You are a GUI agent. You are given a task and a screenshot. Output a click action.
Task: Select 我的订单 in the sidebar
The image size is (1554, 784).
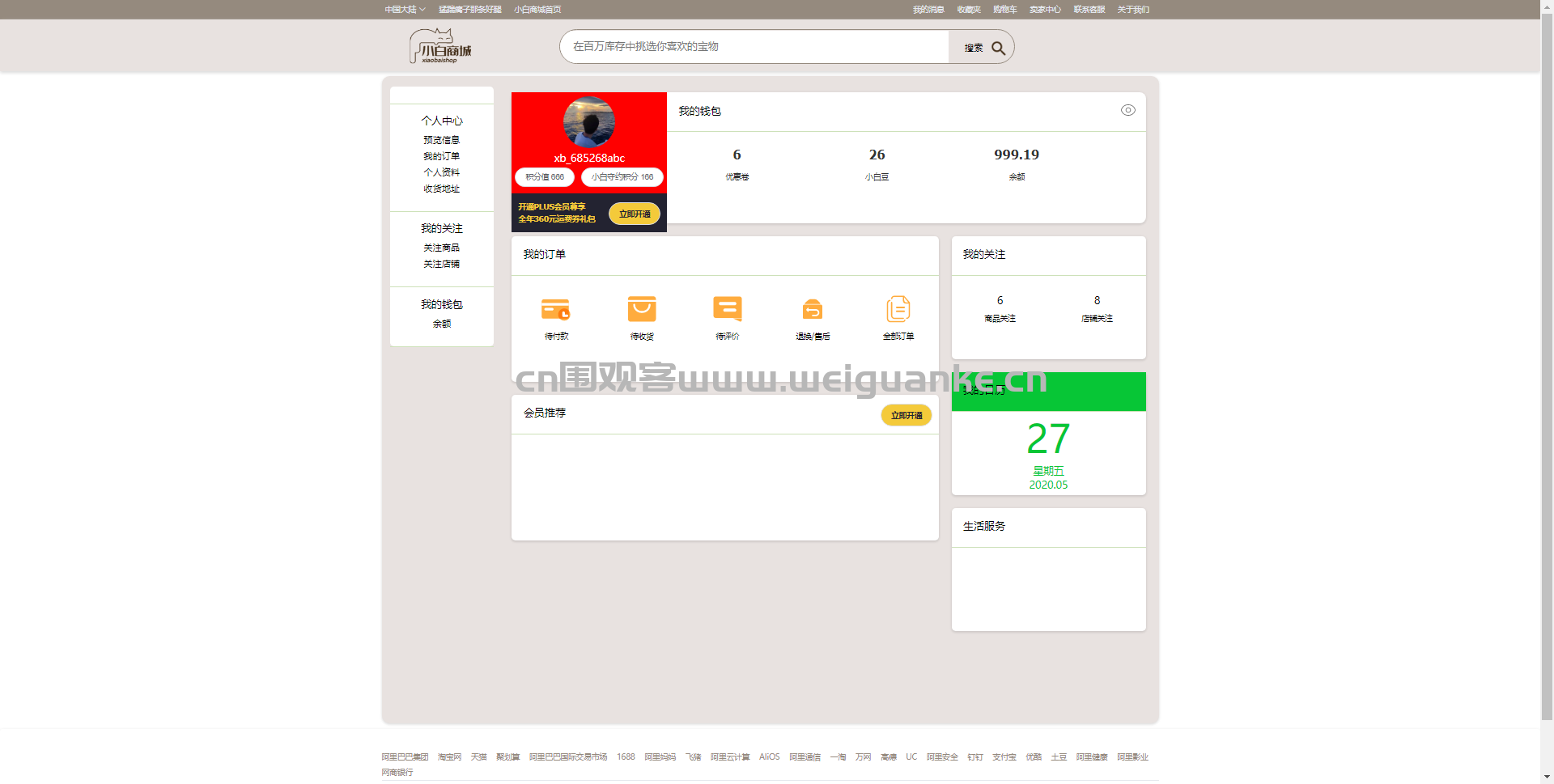(441, 156)
